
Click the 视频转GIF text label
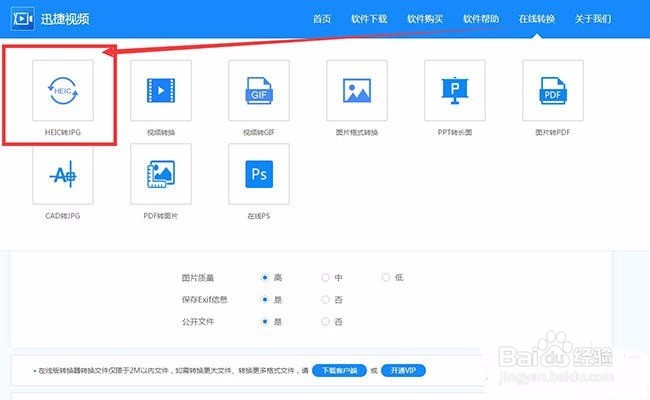click(259, 132)
